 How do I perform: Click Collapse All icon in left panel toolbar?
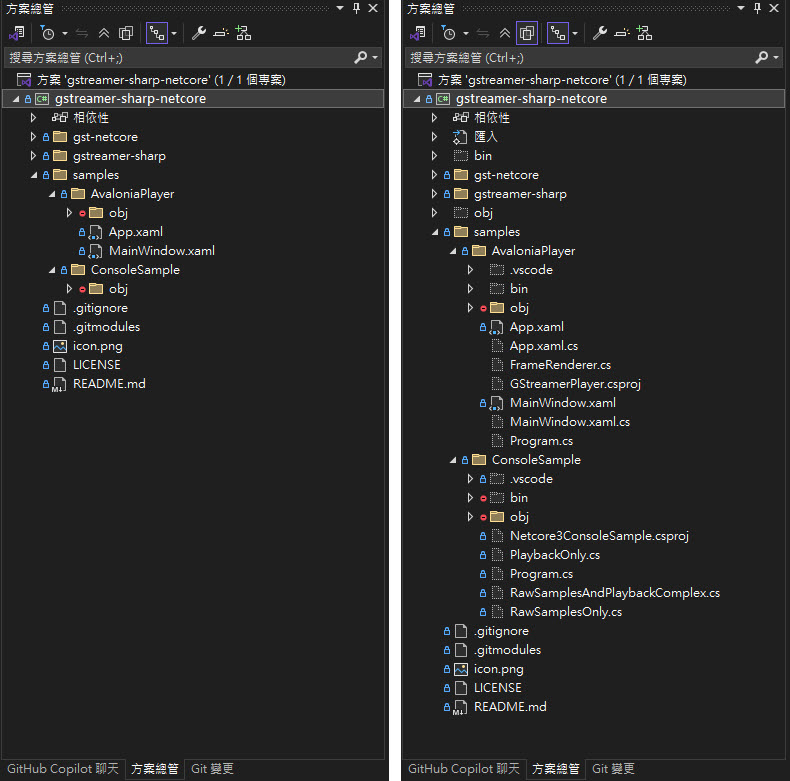click(x=104, y=33)
